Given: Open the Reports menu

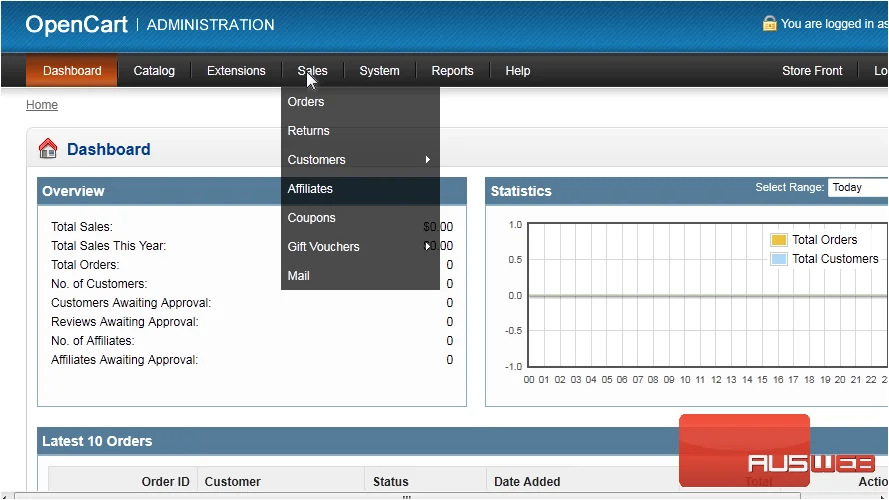Looking at the screenshot, I should [452, 71].
